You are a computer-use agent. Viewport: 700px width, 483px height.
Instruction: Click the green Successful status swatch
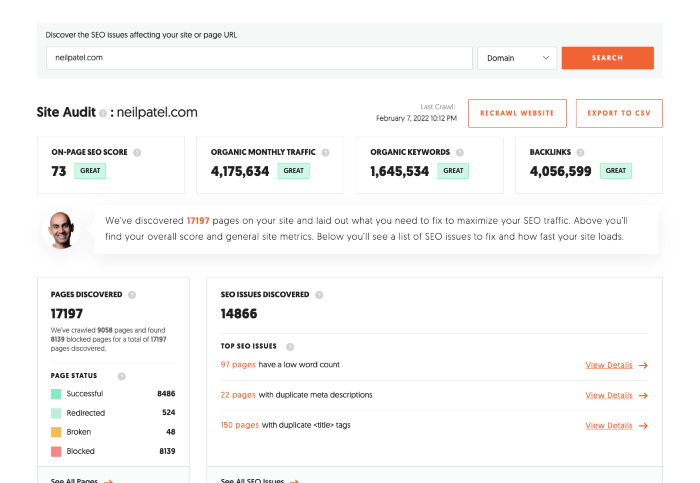click(56, 394)
